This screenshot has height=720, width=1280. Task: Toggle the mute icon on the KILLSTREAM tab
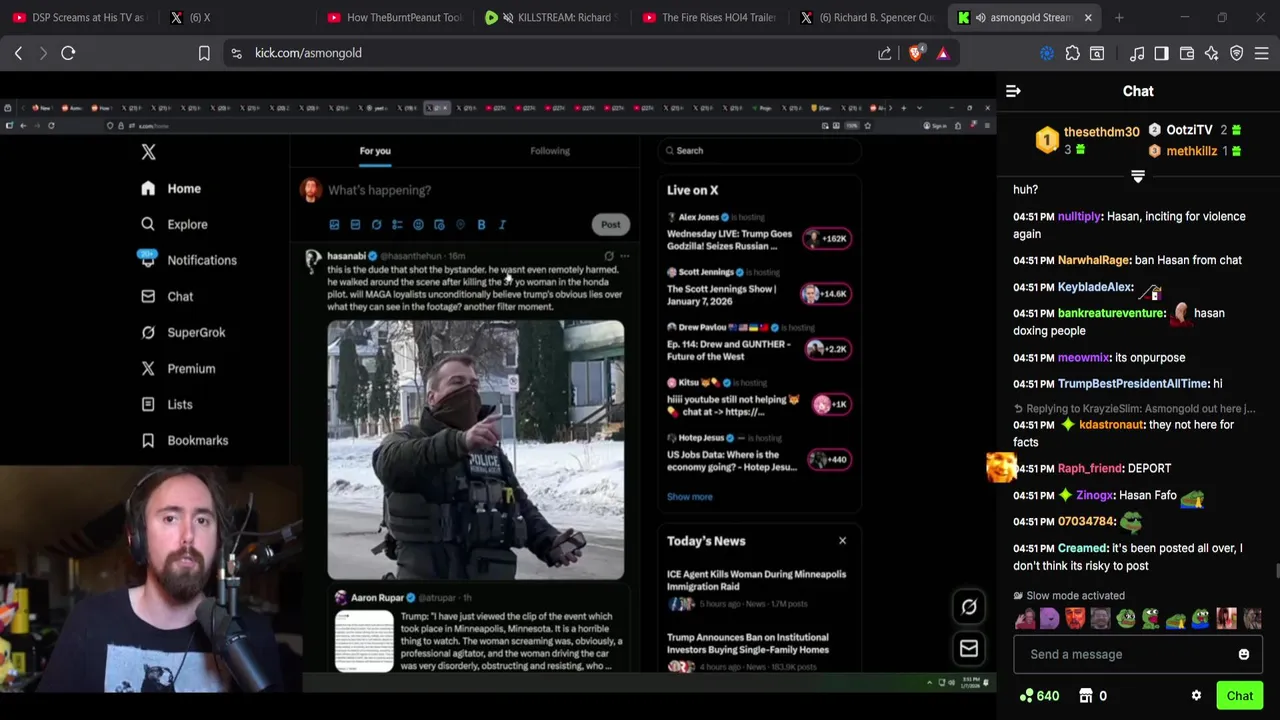pyautogui.click(x=508, y=17)
